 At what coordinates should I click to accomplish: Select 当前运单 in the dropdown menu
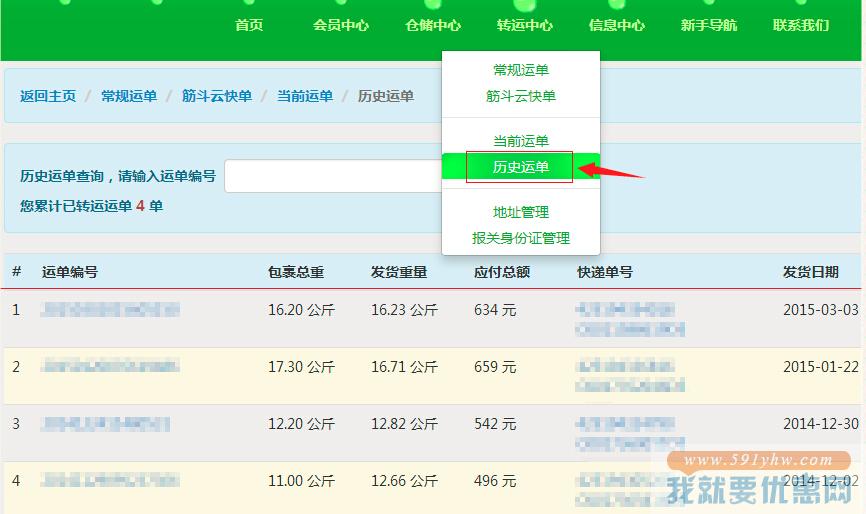(x=521, y=141)
